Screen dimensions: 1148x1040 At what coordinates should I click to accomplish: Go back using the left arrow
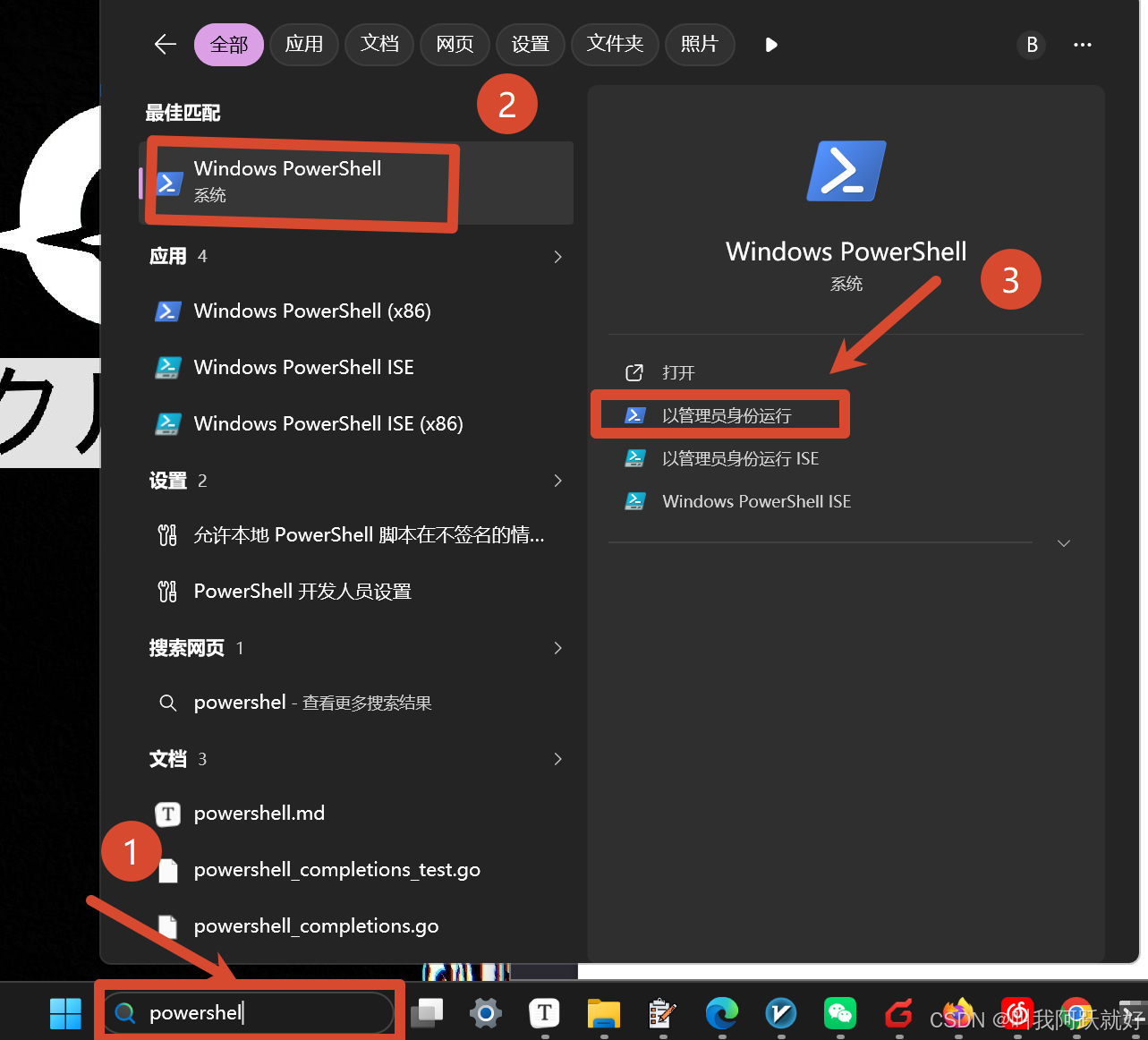coord(166,45)
